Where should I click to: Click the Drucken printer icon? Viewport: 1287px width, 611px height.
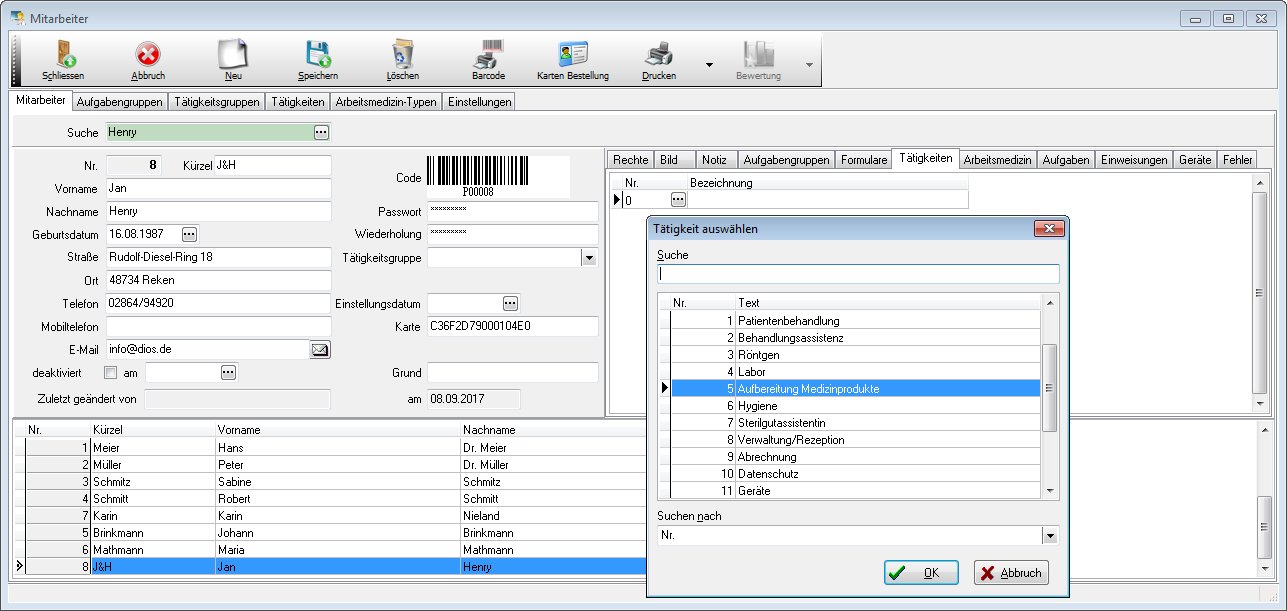click(x=658, y=54)
